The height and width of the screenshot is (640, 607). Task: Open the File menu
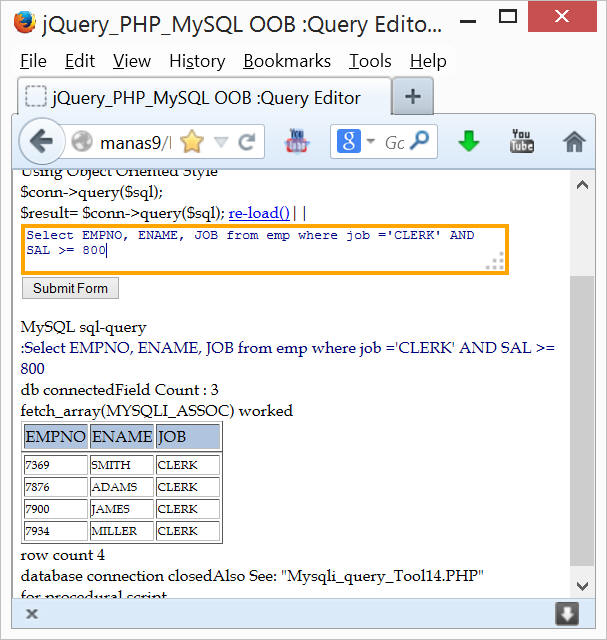33,61
